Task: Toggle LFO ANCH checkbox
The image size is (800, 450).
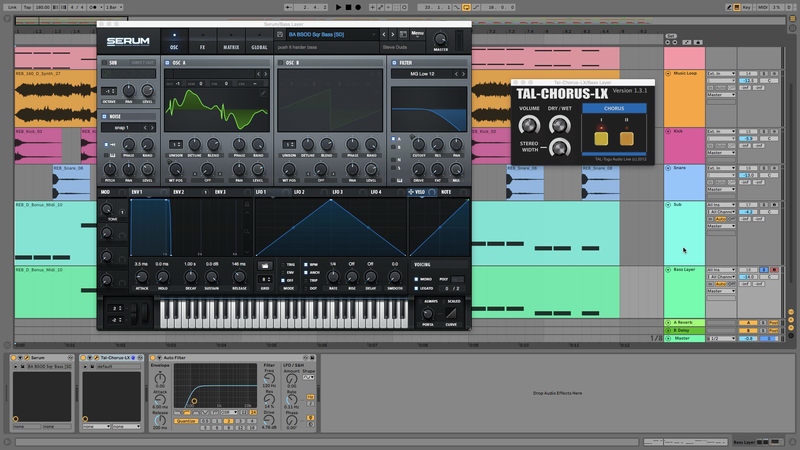Action: coord(306,272)
